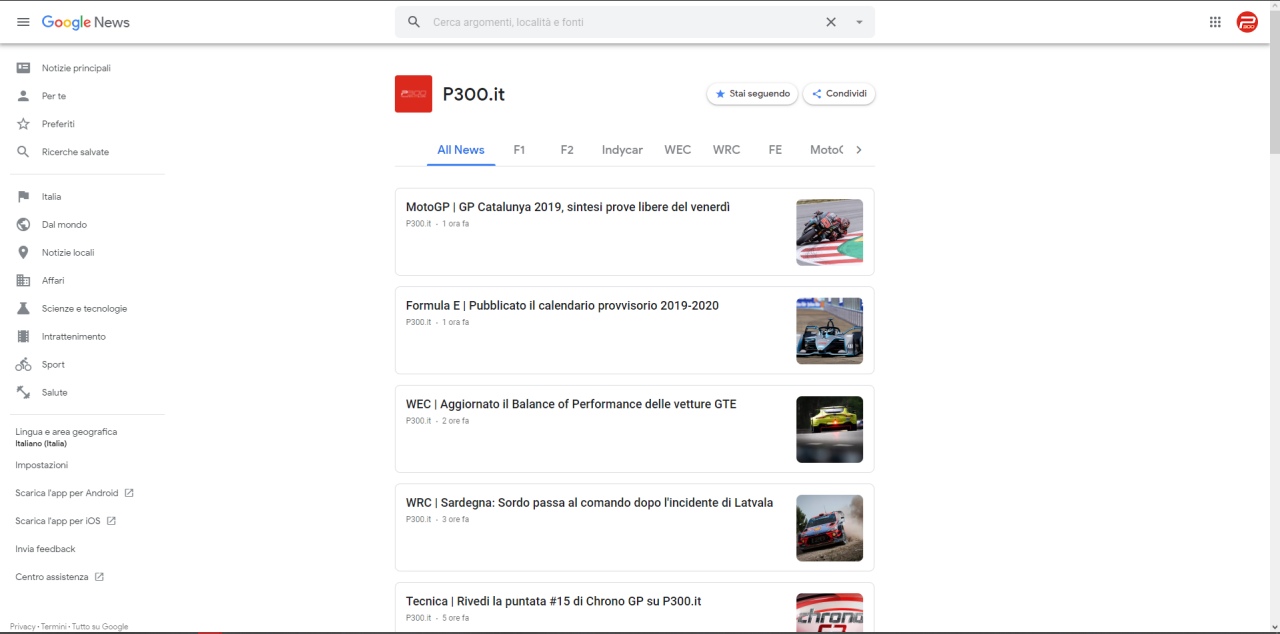The image size is (1280, 634).
Task: Open Sport section in sidebar
Action: click(x=53, y=365)
